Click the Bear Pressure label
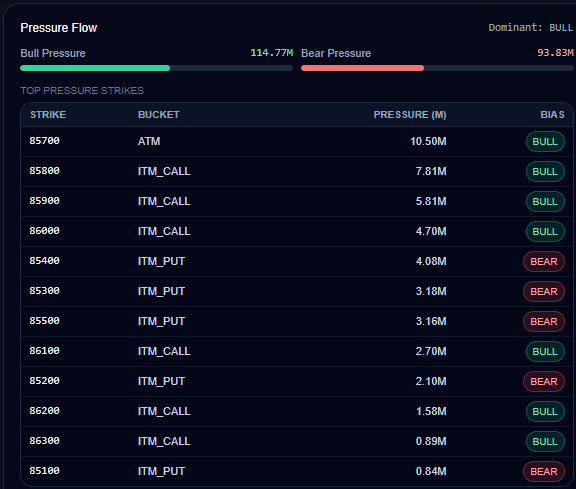576x489 pixels. (336, 53)
